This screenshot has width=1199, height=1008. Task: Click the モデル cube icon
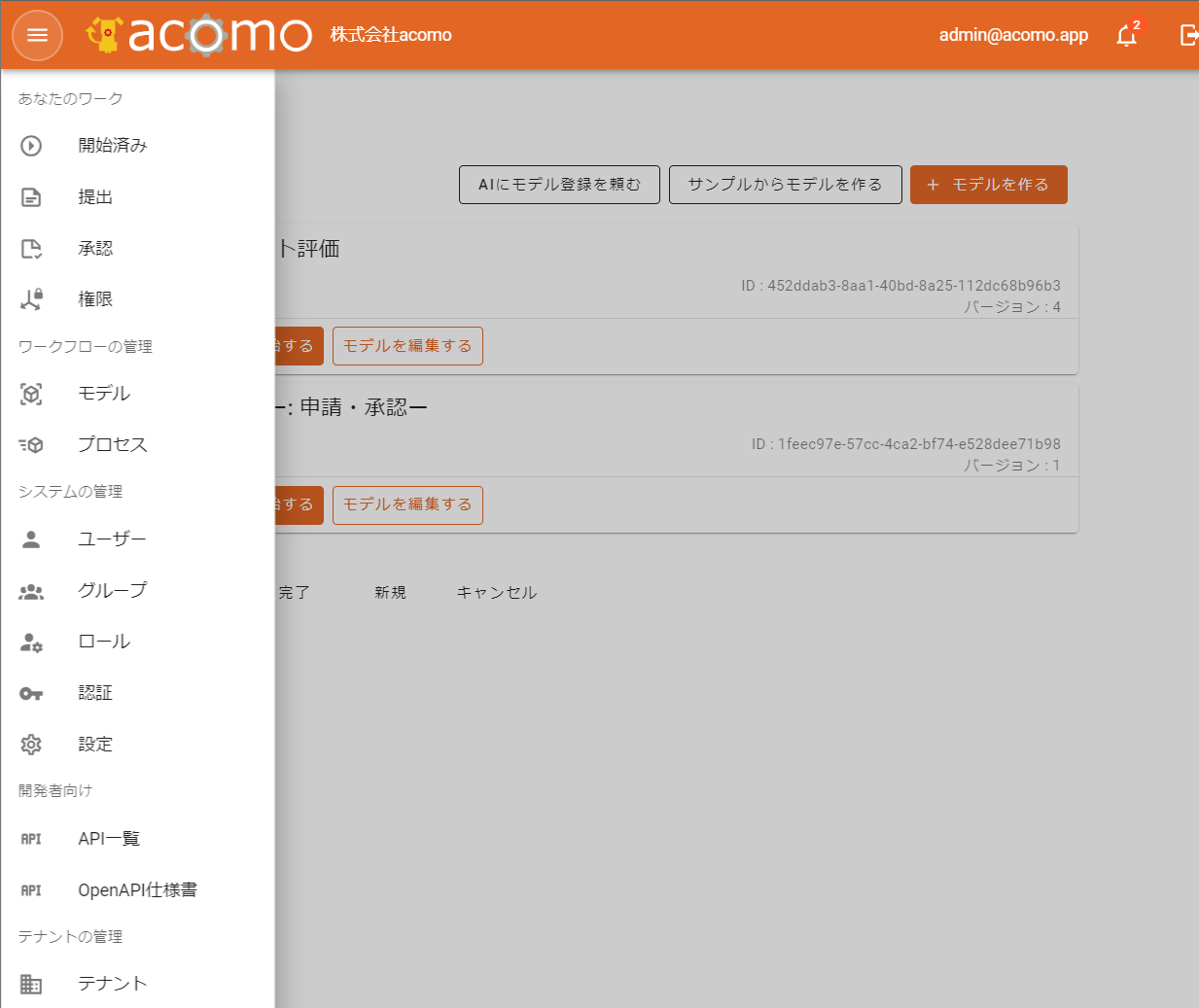(x=31, y=394)
